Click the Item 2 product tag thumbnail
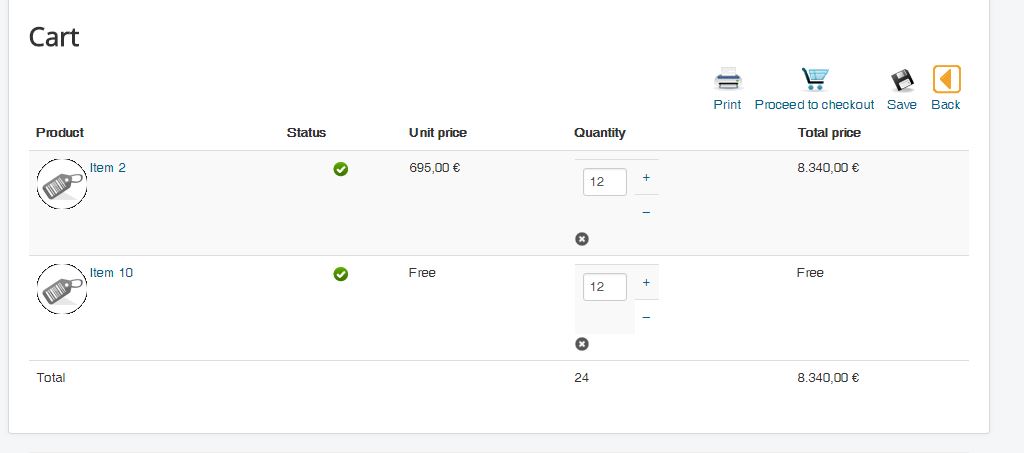The image size is (1024, 453). coord(62,184)
